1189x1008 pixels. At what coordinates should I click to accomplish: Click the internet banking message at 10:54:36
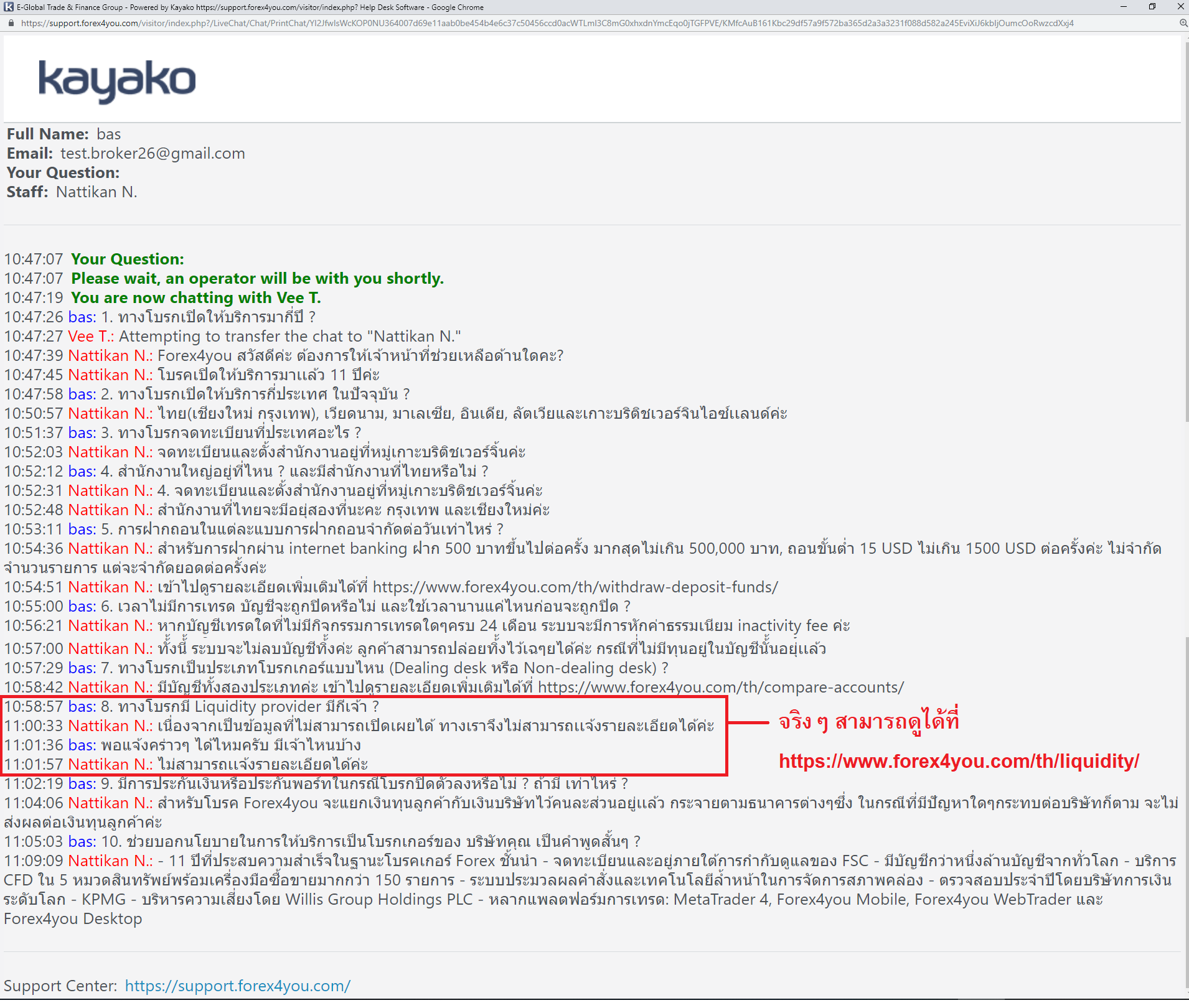pos(583,558)
